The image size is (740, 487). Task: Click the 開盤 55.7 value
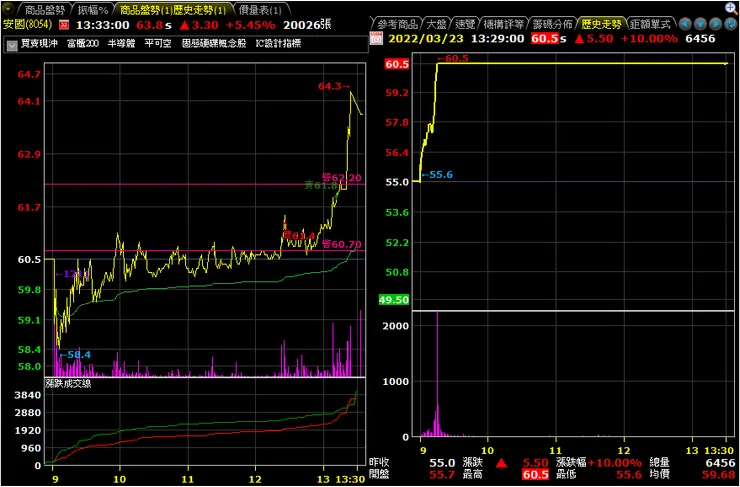tap(443, 475)
